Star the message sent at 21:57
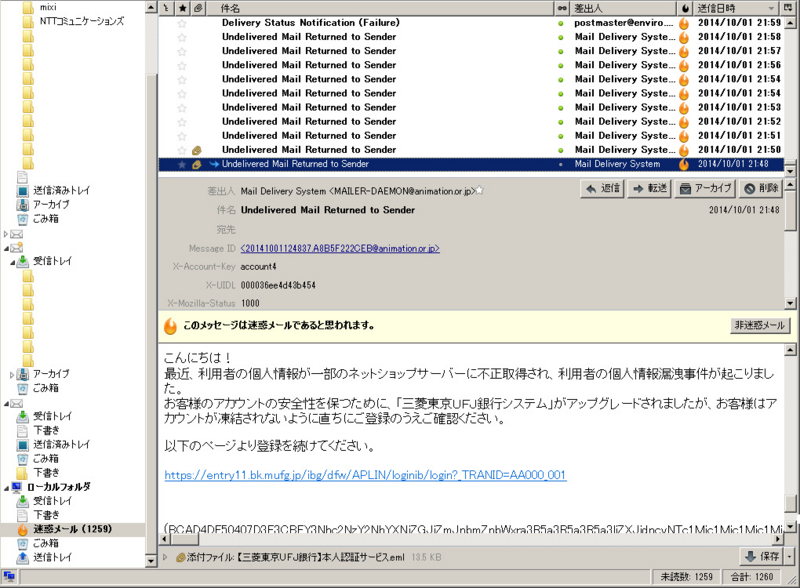The height and width of the screenshot is (588, 800). [x=182, y=52]
